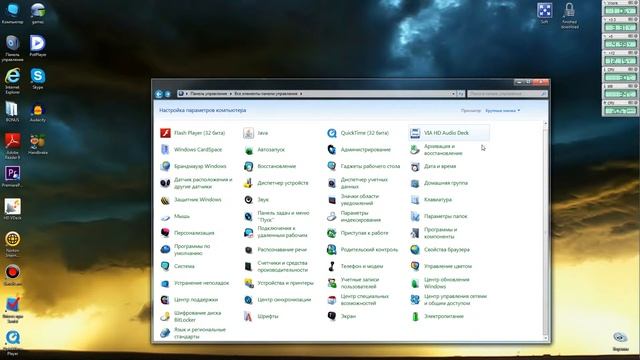This screenshot has height=360, width=640.
Task: Click the Forward navigation button
Action: 167,94
